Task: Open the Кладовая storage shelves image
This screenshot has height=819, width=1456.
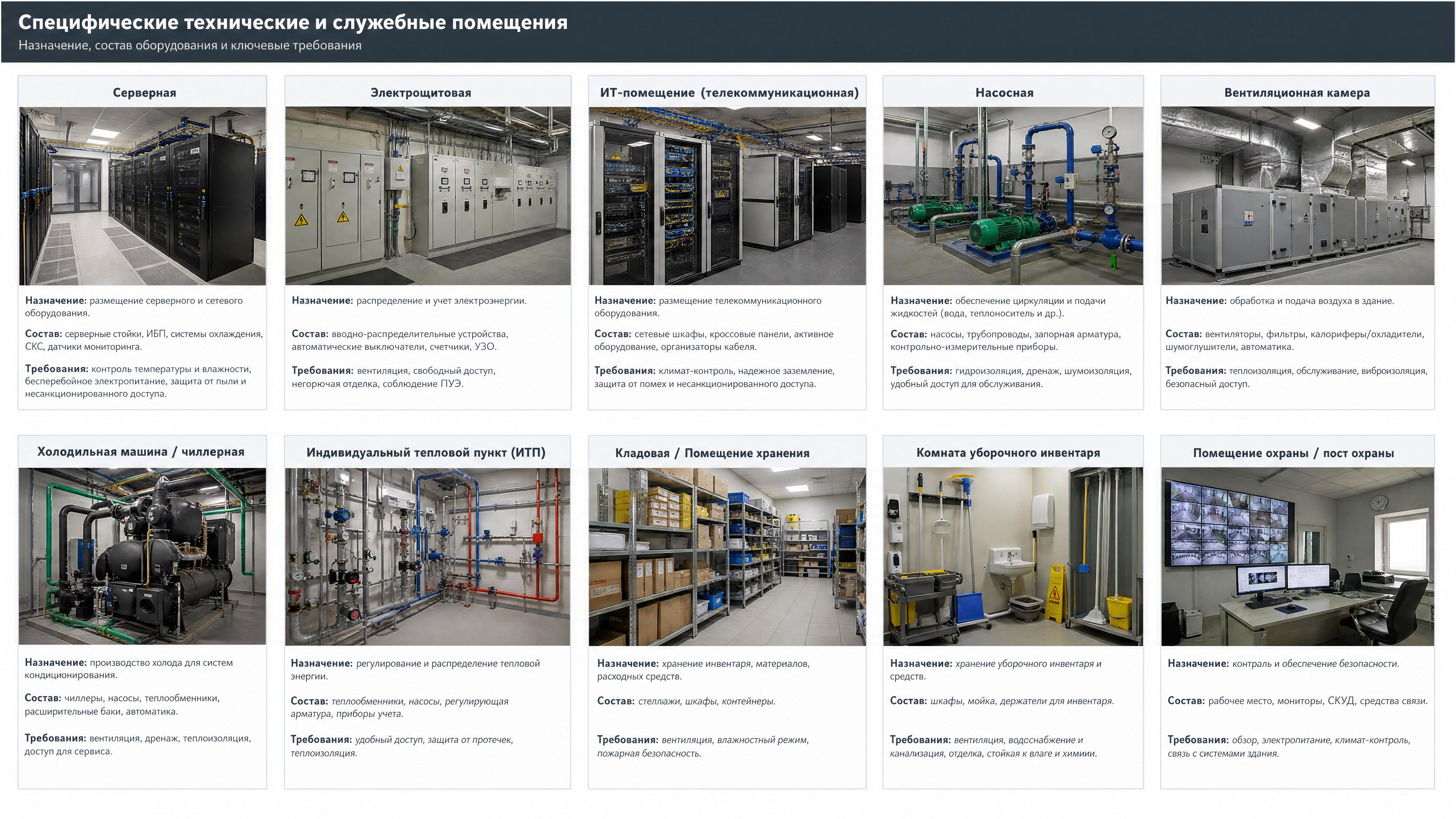Action: (x=728, y=557)
